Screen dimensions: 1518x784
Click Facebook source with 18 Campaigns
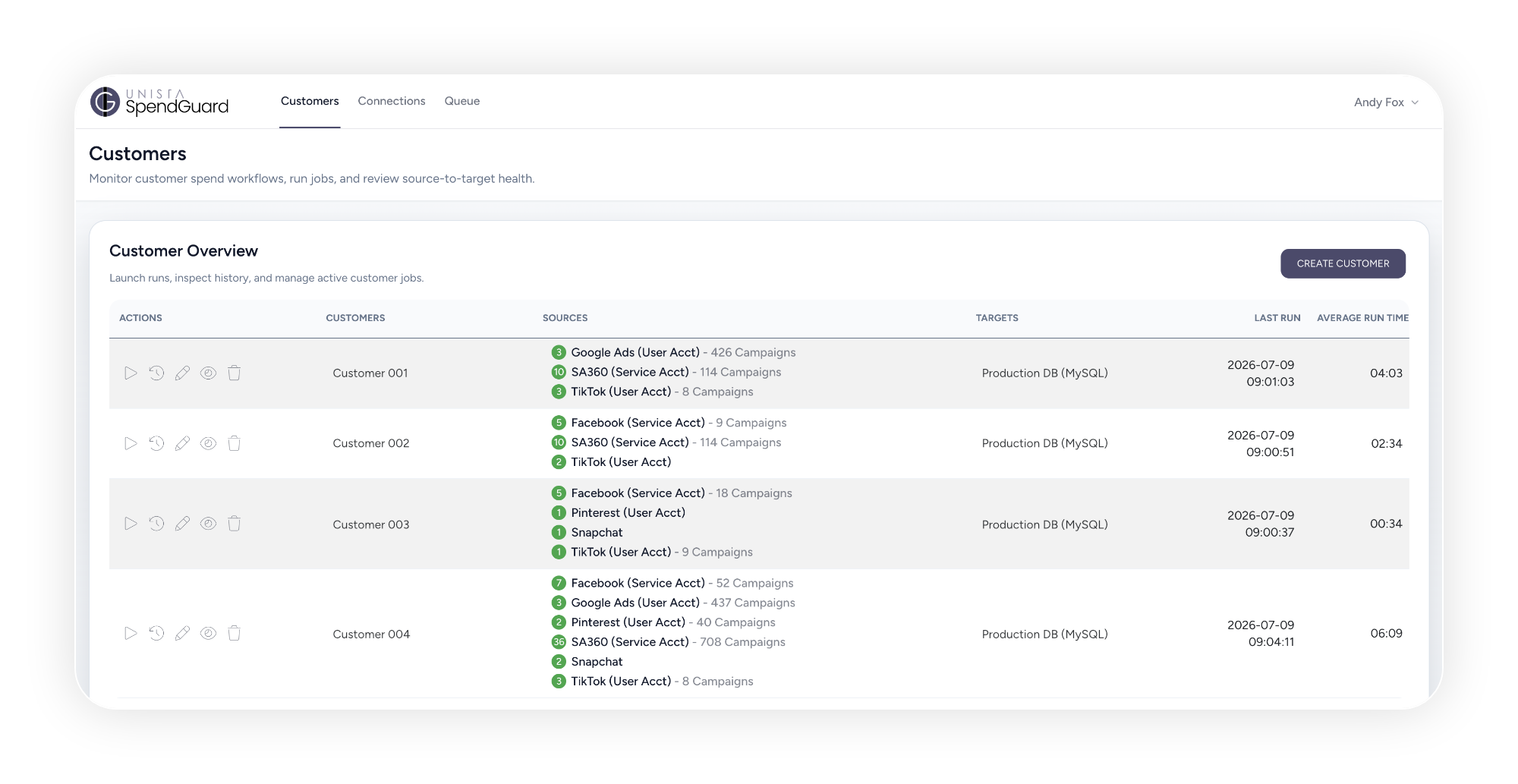(x=682, y=493)
